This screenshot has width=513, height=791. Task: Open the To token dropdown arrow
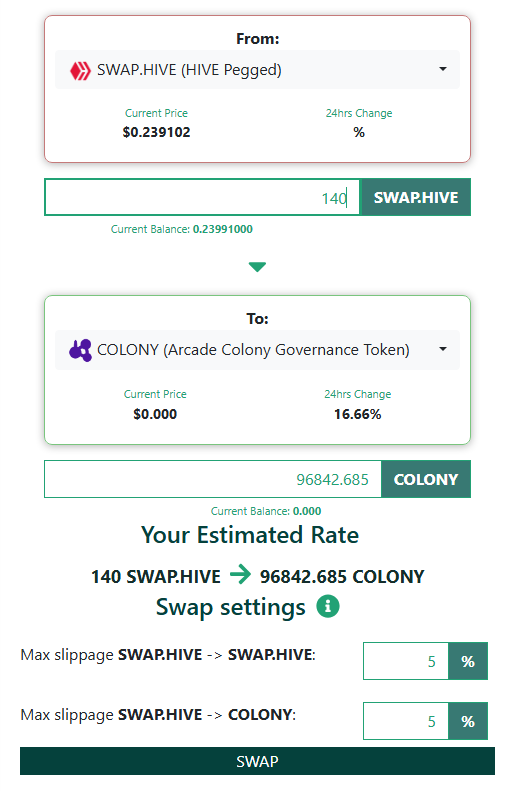tap(443, 349)
